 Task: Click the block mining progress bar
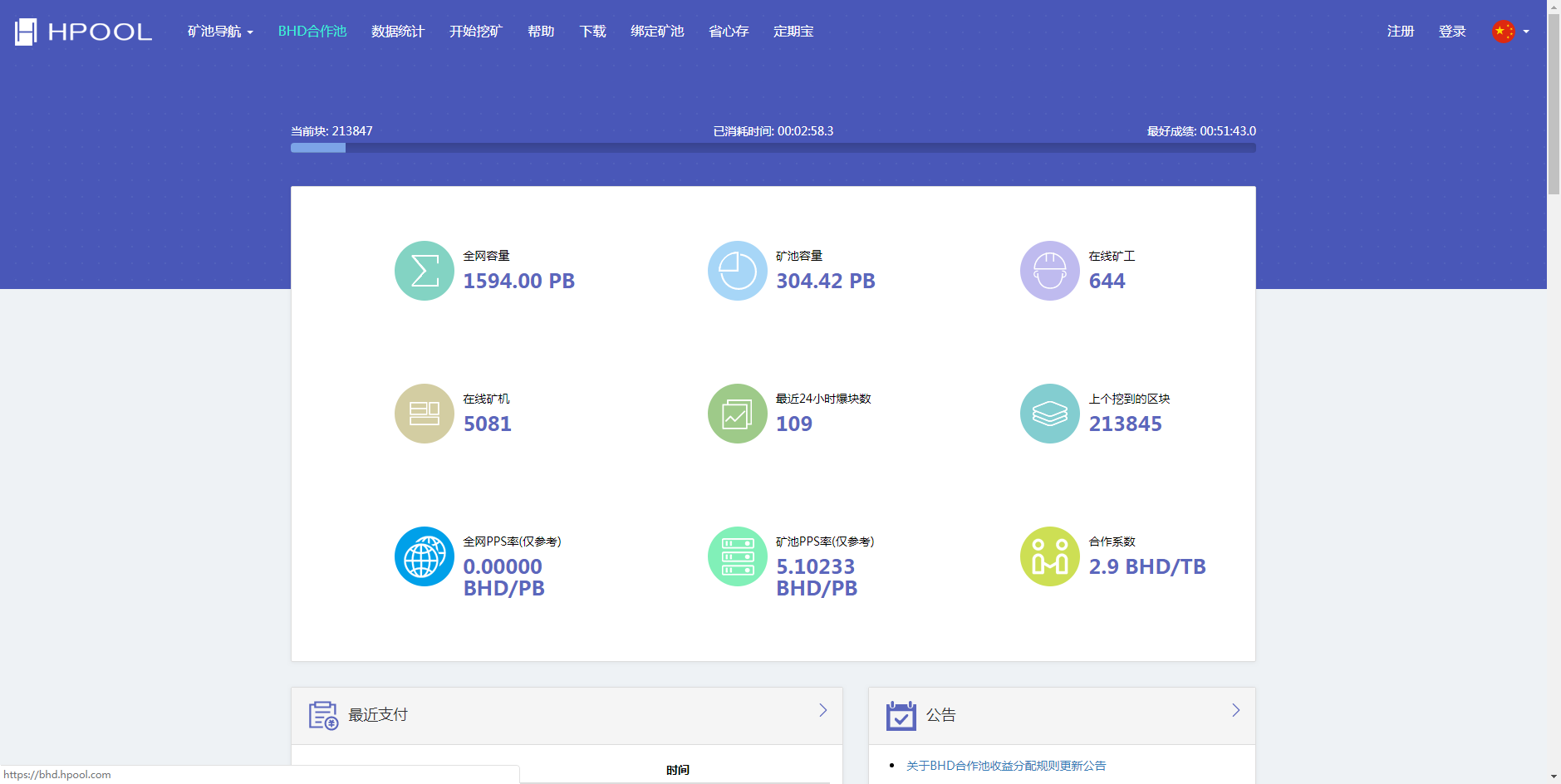773,148
